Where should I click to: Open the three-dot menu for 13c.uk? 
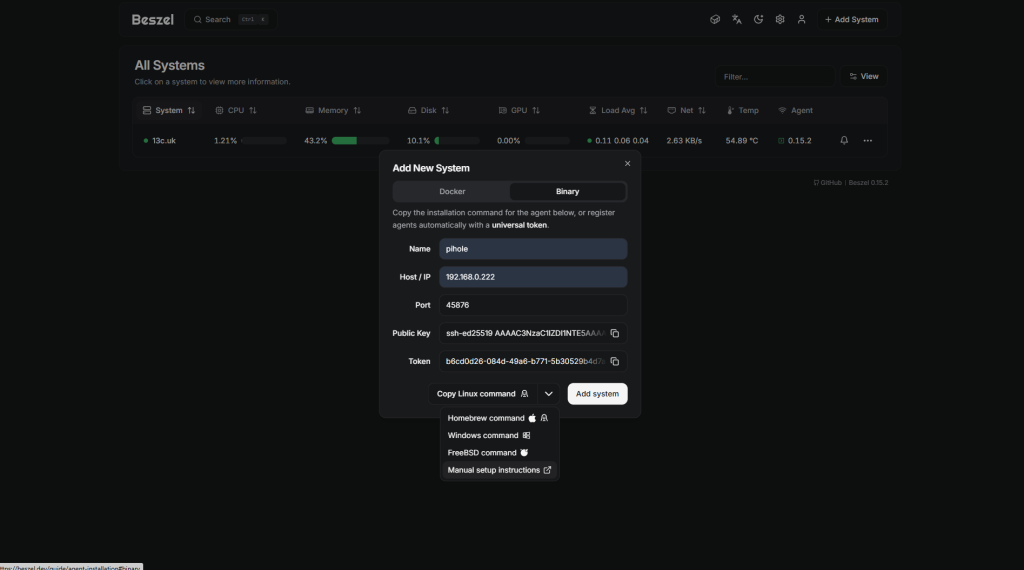(x=868, y=141)
